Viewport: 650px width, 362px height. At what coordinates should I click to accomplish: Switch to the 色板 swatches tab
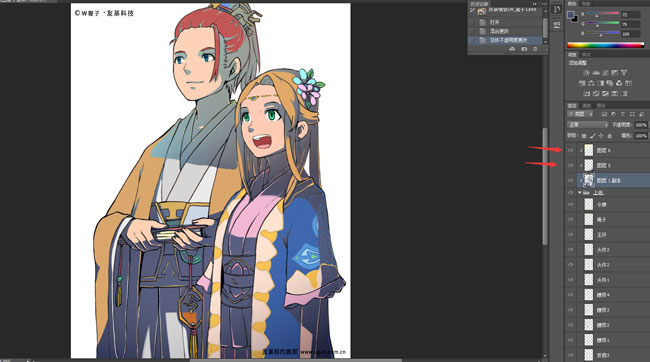[x=586, y=3]
